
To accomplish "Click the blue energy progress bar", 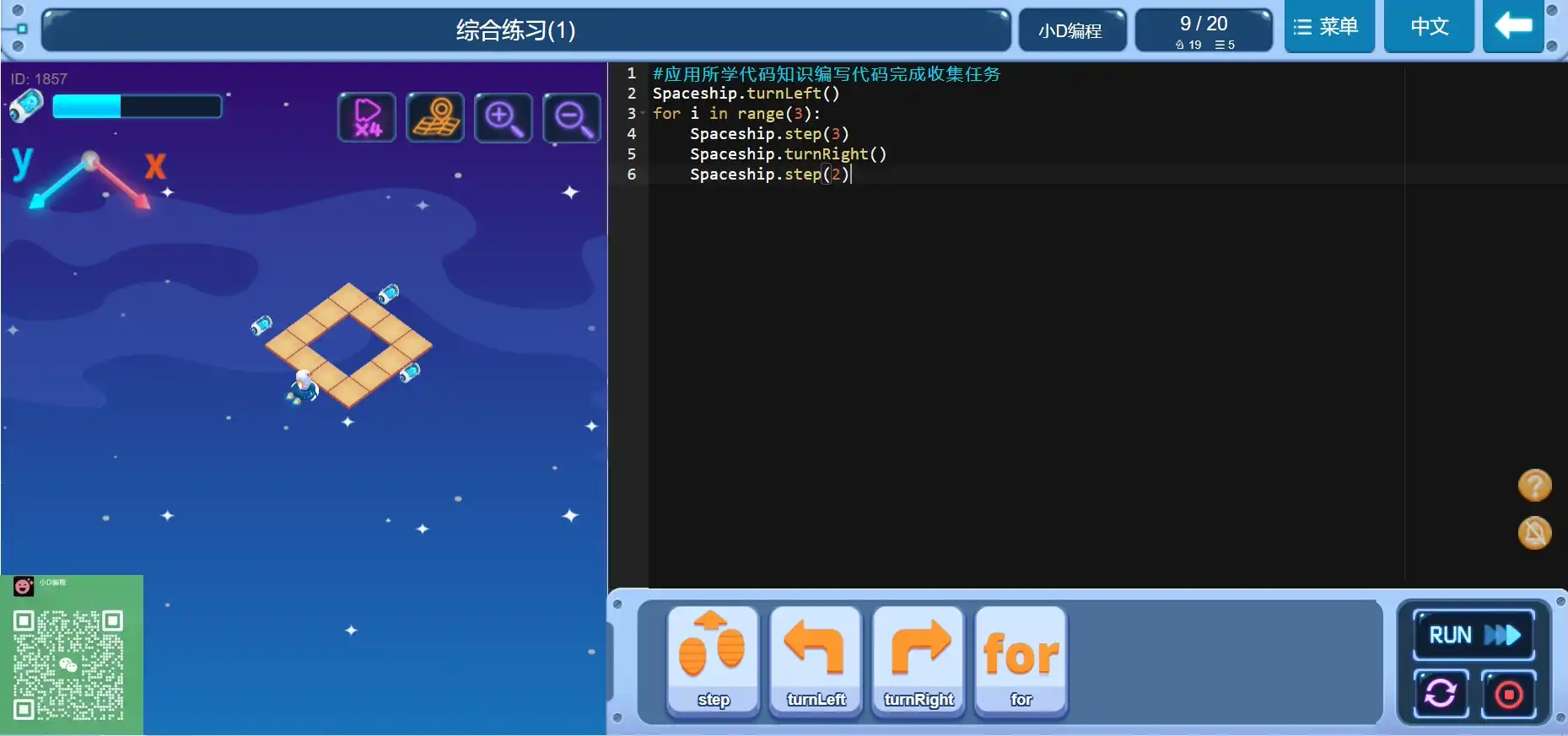I will click(137, 106).
